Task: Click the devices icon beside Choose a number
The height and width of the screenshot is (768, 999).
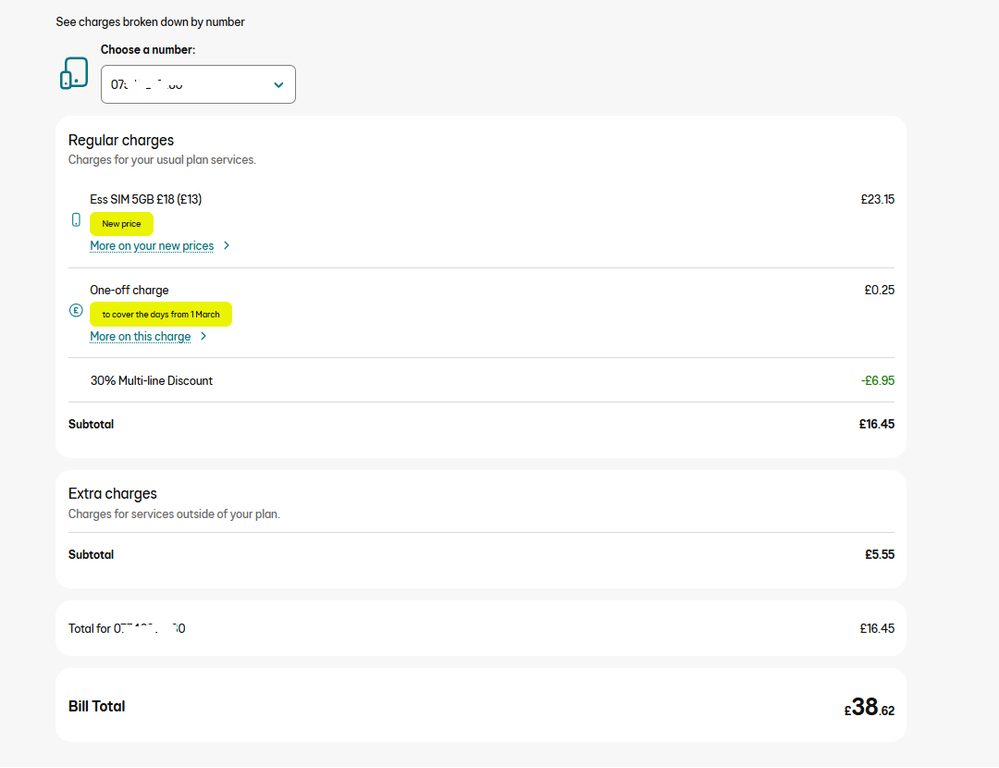Action: click(74, 74)
